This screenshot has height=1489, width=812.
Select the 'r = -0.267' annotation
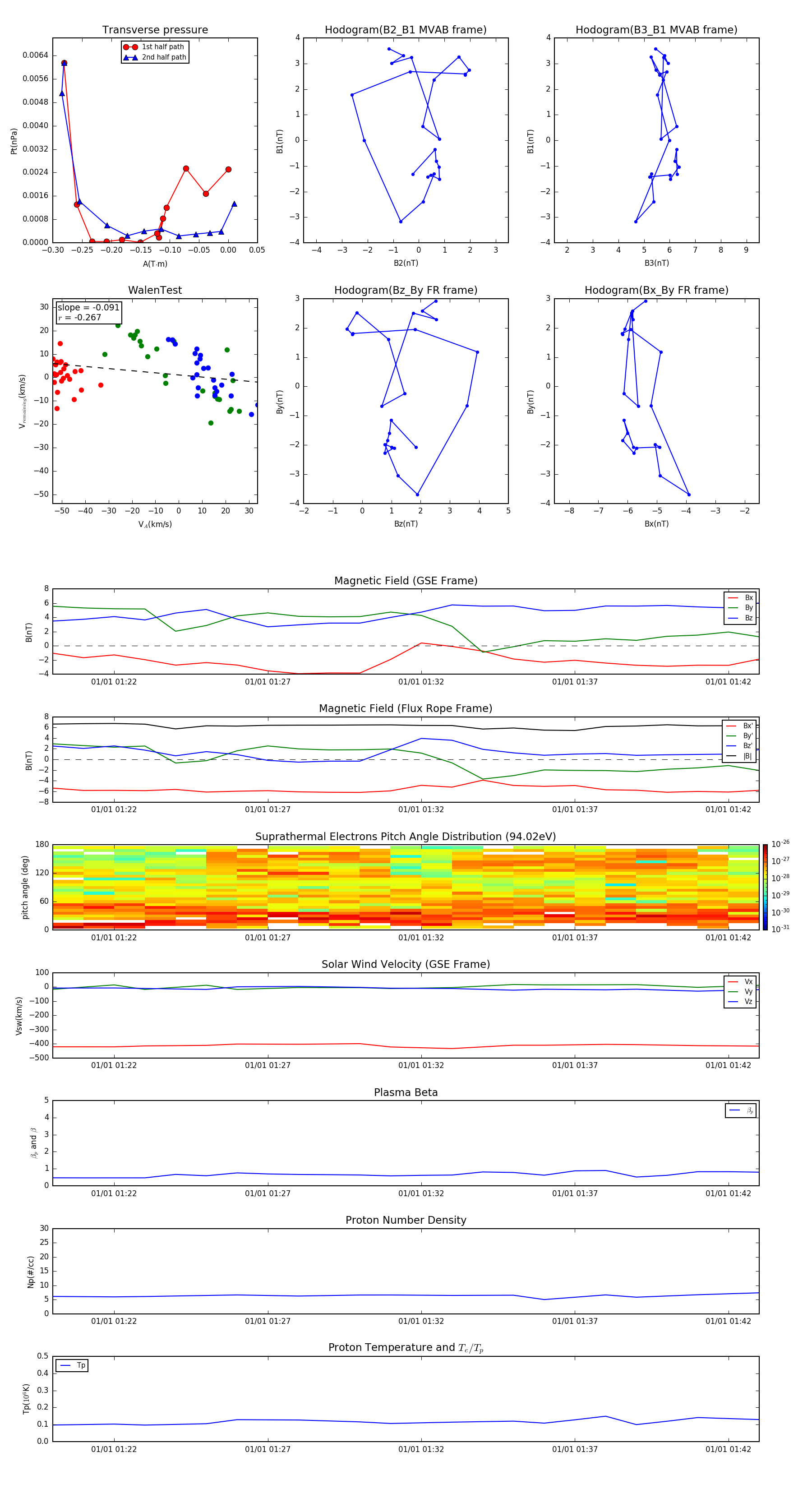(x=80, y=317)
